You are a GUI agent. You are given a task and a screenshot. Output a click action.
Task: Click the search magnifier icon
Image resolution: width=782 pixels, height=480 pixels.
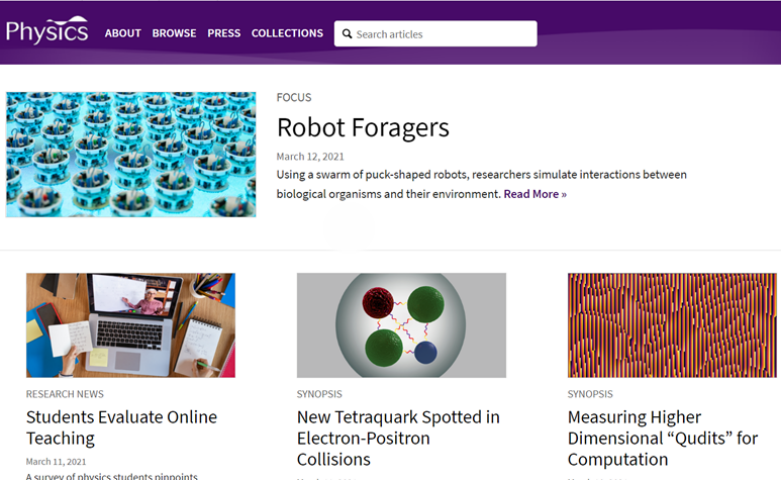pyautogui.click(x=347, y=34)
